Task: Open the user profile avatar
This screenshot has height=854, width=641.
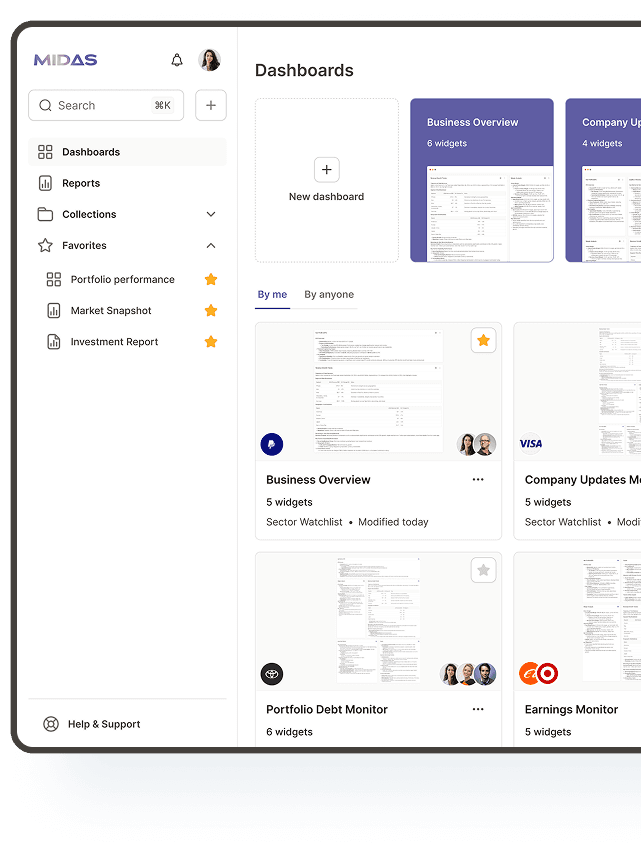Action: 209,60
